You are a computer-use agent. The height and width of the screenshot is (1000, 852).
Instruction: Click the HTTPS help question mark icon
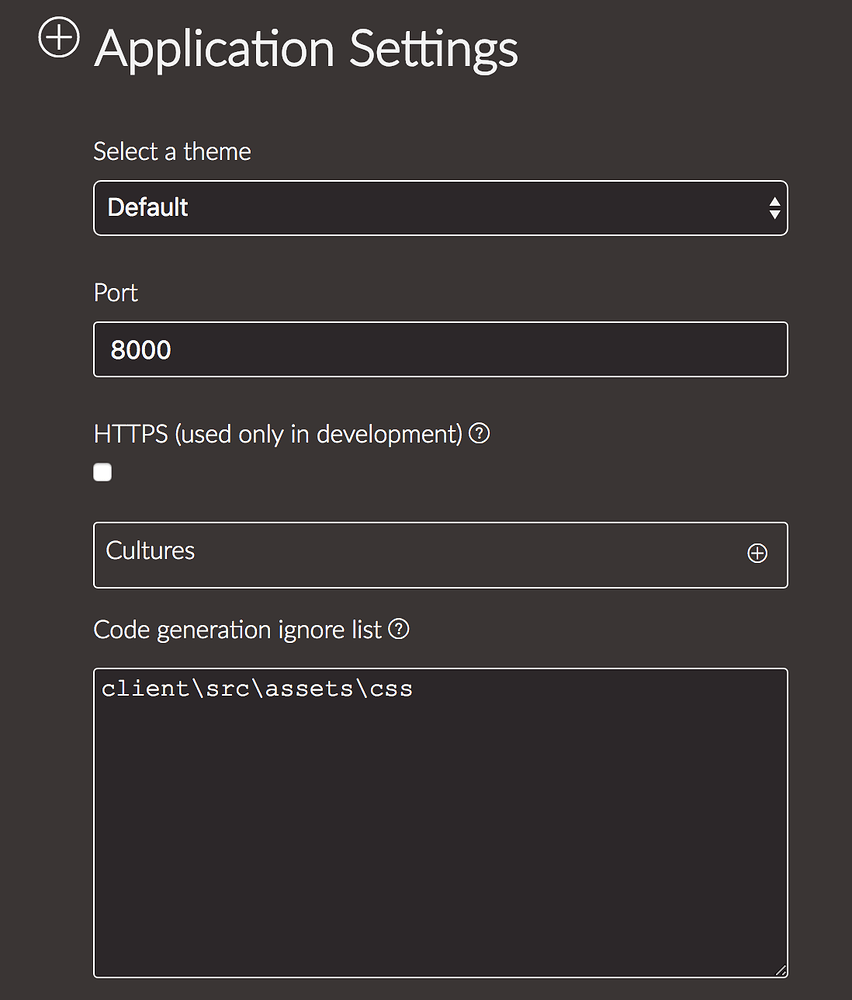(479, 434)
